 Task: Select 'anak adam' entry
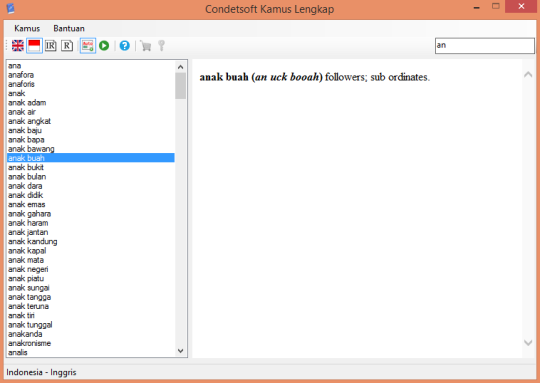[91, 103]
